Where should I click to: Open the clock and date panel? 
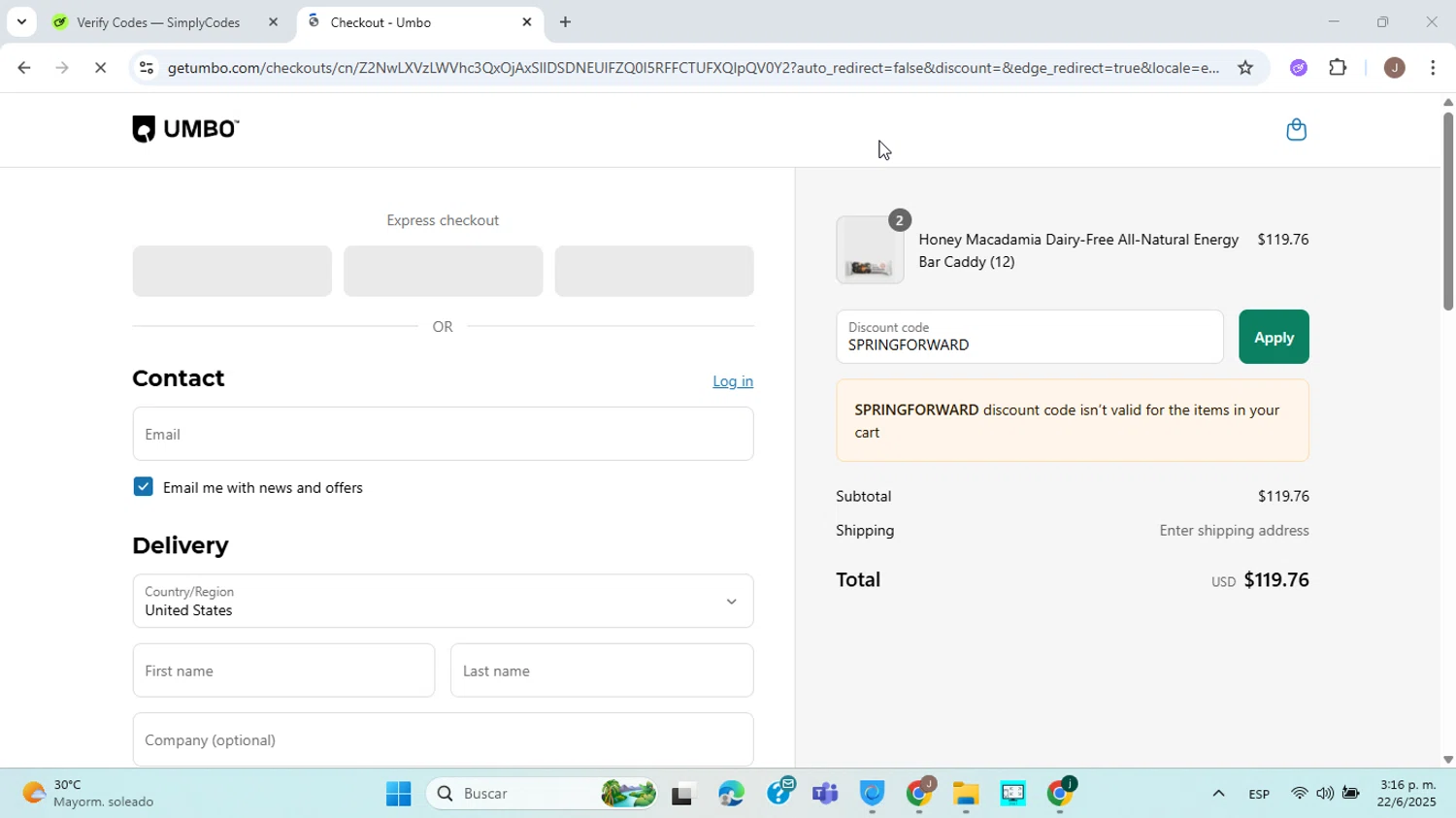[1406, 794]
